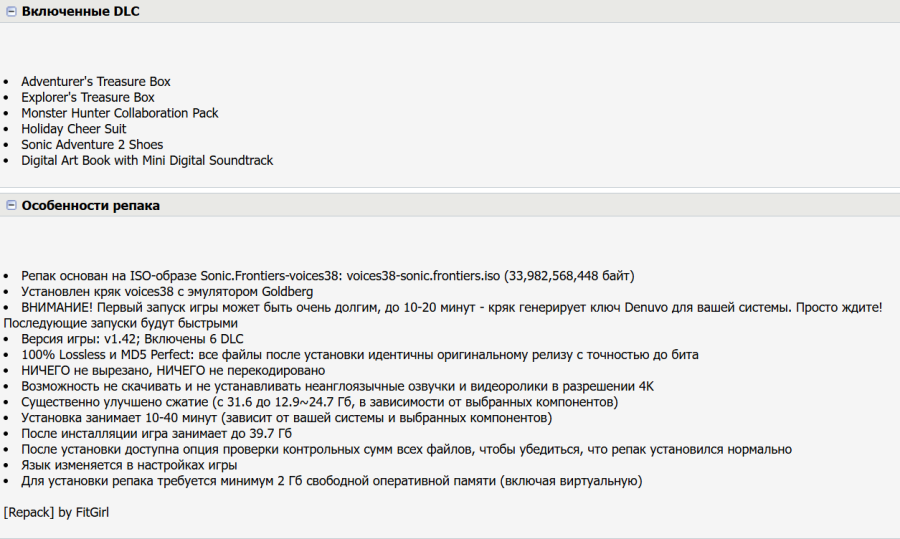Click the Holiday Cheer Suit item
This screenshot has width=900, height=539.
pyautogui.click(x=74, y=129)
